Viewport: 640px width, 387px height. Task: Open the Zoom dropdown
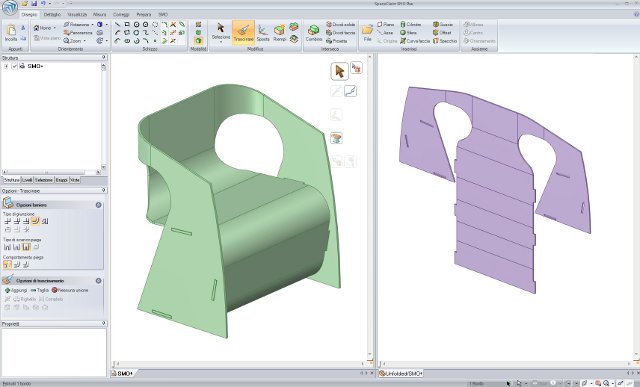pyautogui.click(x=74, y=41)
